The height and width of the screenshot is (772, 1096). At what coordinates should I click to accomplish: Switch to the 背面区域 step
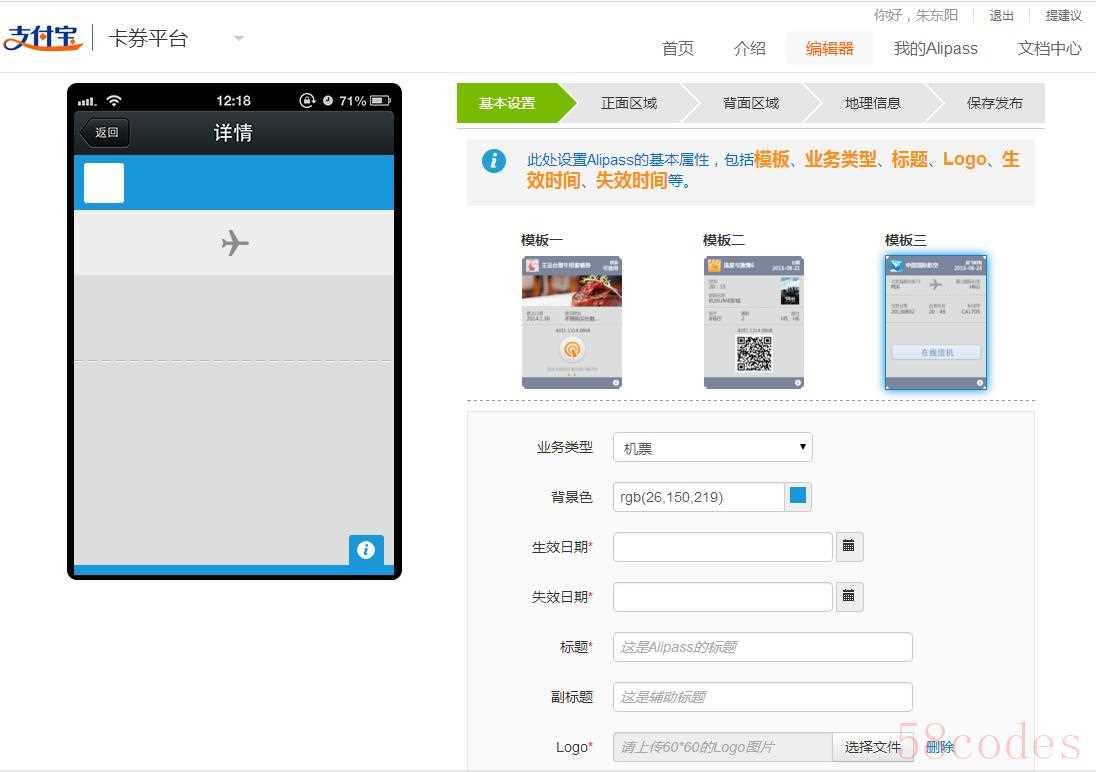tap(751, 103)
